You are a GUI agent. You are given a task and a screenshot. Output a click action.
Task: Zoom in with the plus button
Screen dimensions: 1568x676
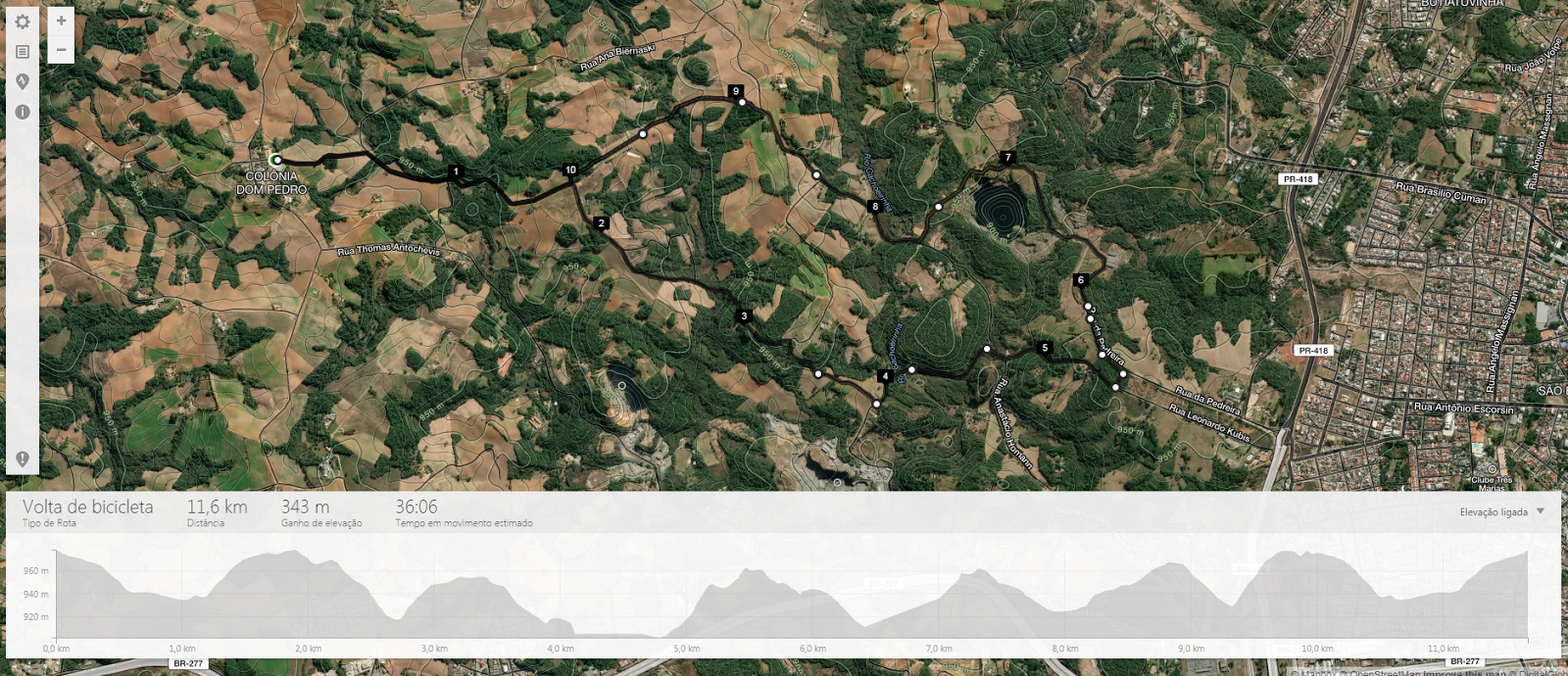(x=61, y=21)
